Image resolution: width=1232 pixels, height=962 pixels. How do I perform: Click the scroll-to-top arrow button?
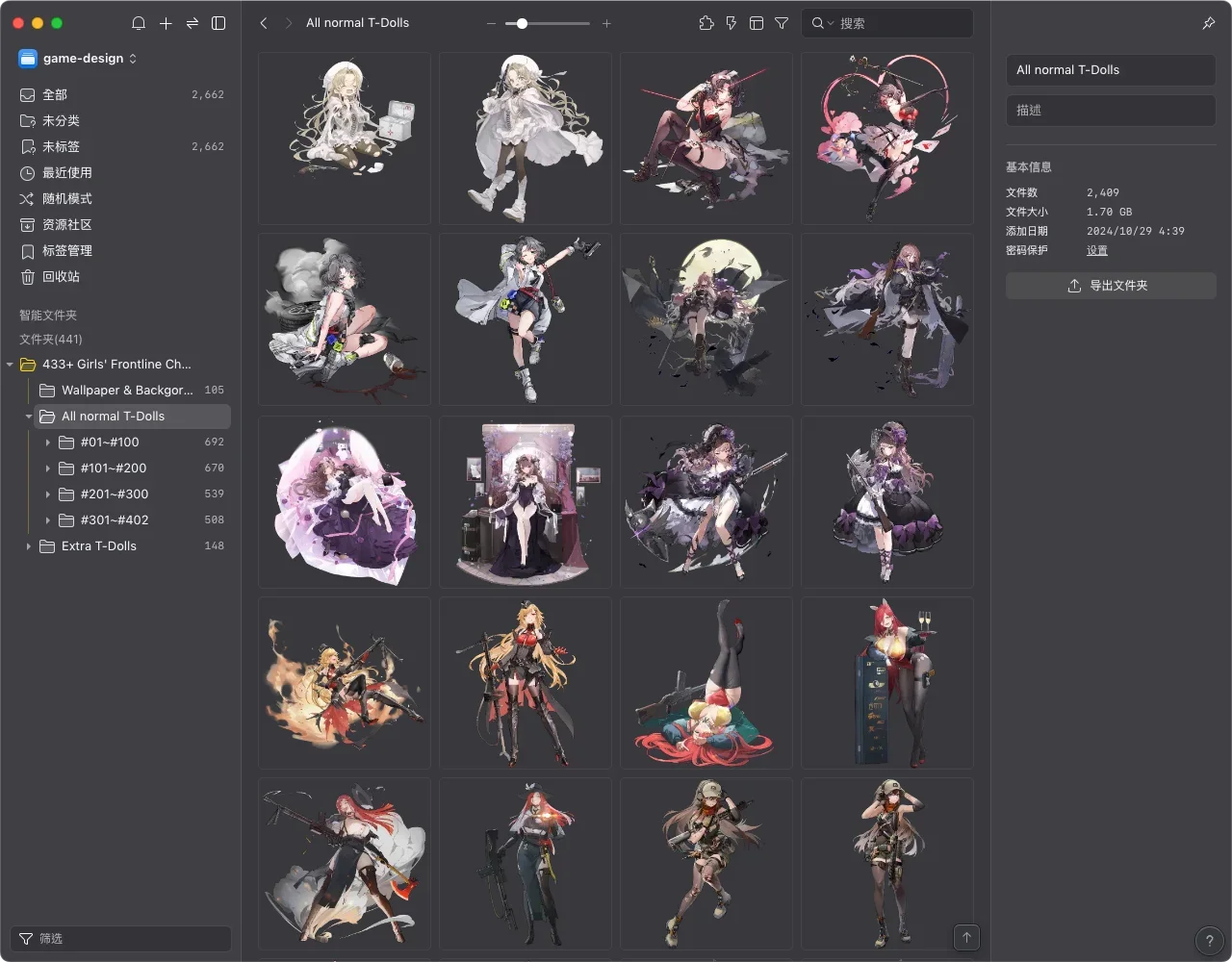tap(966, 937)
